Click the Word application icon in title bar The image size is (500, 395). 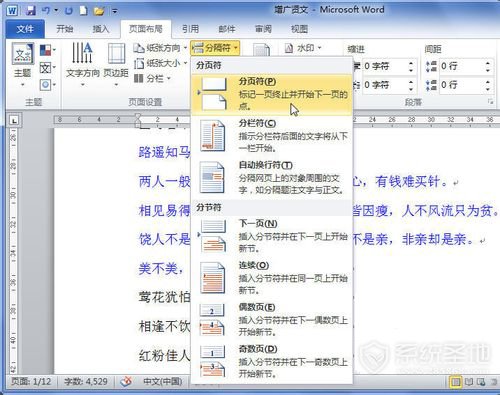tap(12, 11)
